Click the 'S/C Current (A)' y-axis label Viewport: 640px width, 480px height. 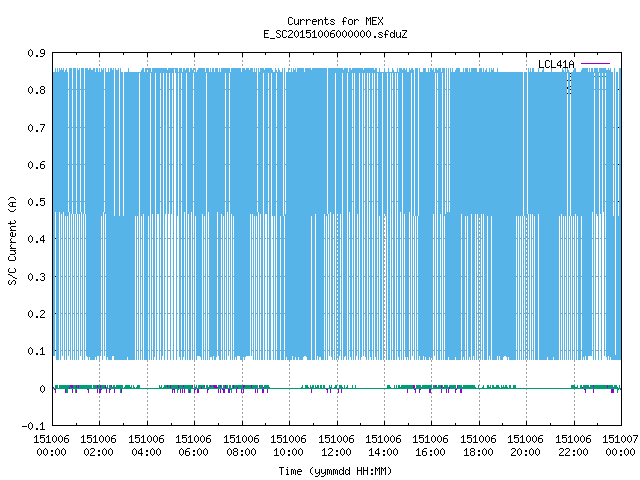[12, 240]
